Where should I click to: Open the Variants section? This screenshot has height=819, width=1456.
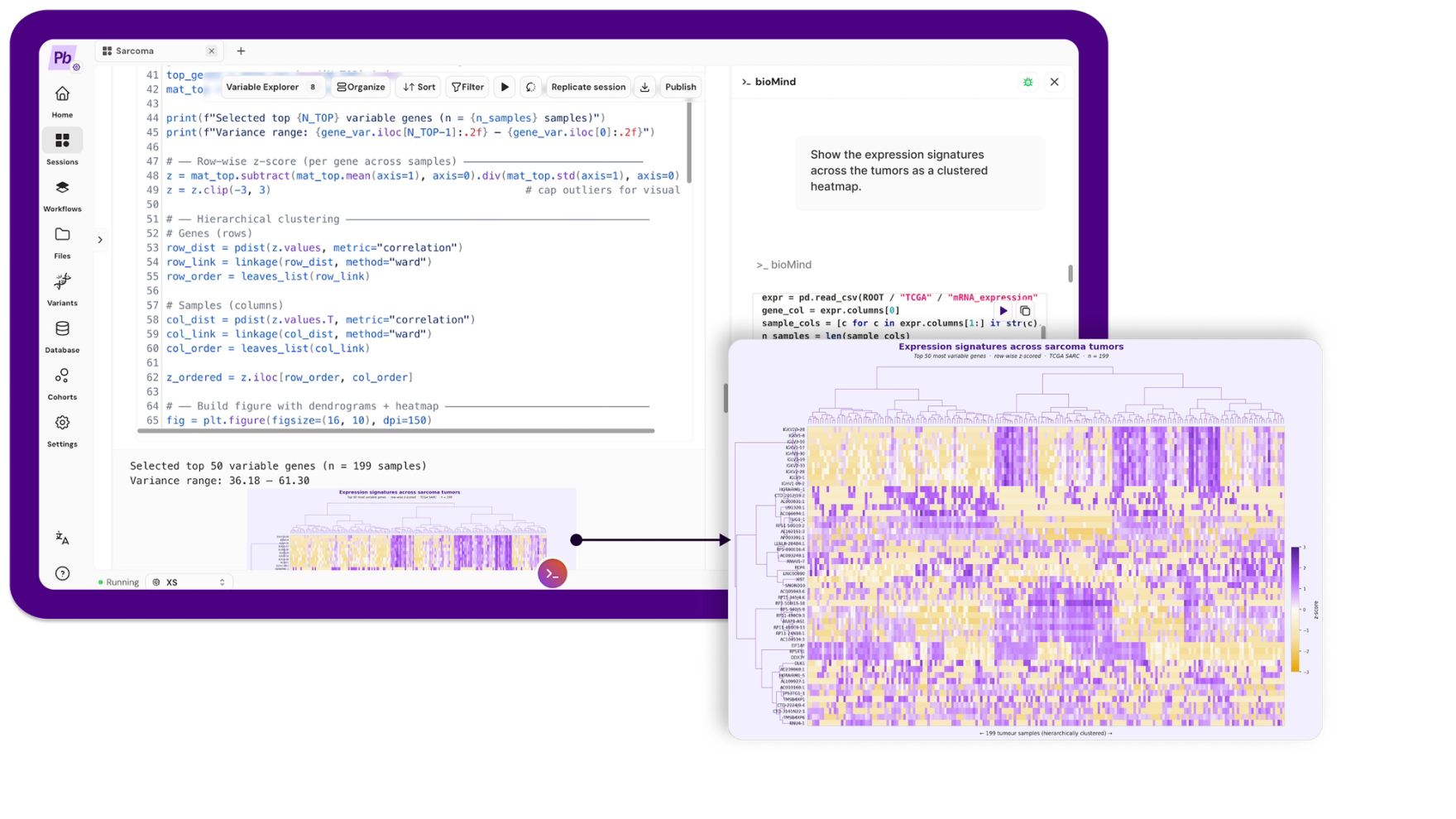(x=62, y=290)
